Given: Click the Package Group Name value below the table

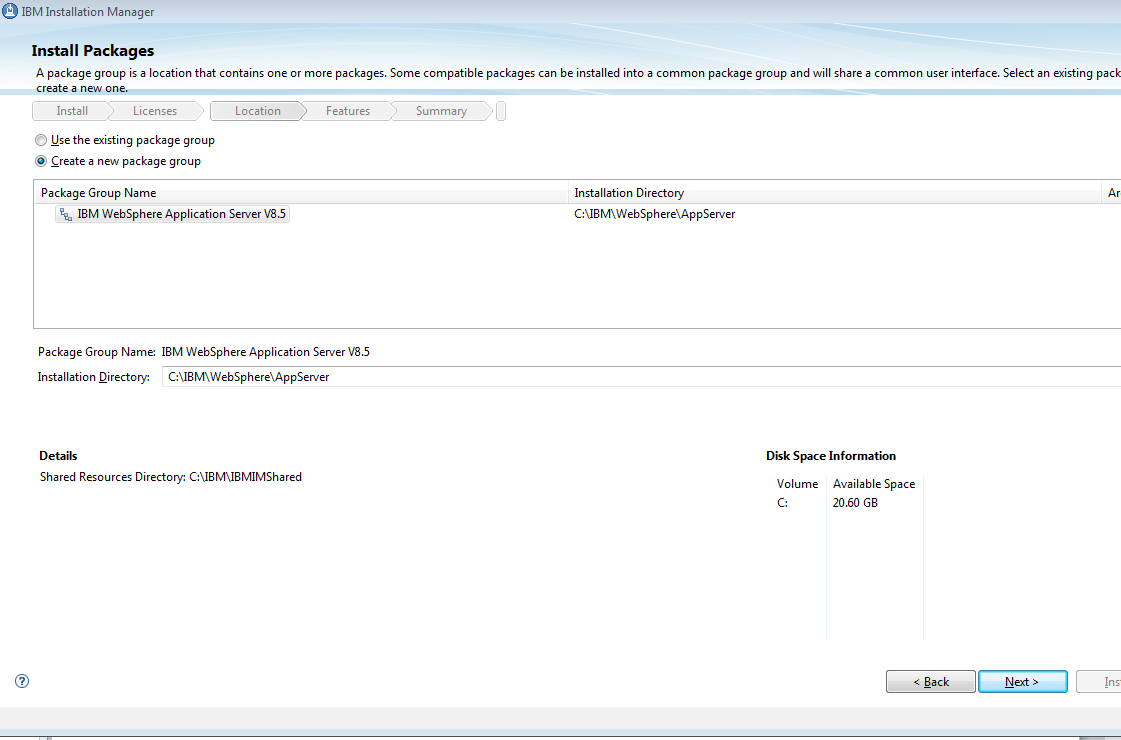Looking at the screenshot, I should pyautogui.click(x=265, y=352).
